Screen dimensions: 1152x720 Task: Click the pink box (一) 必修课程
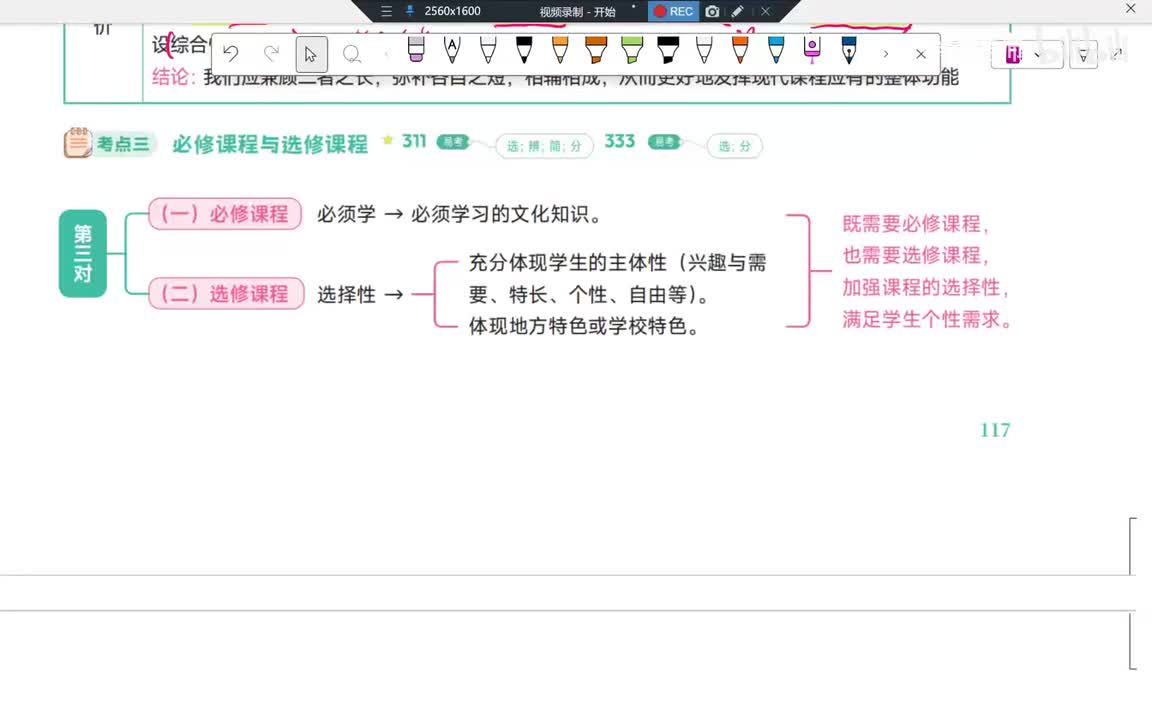(225, 214)
